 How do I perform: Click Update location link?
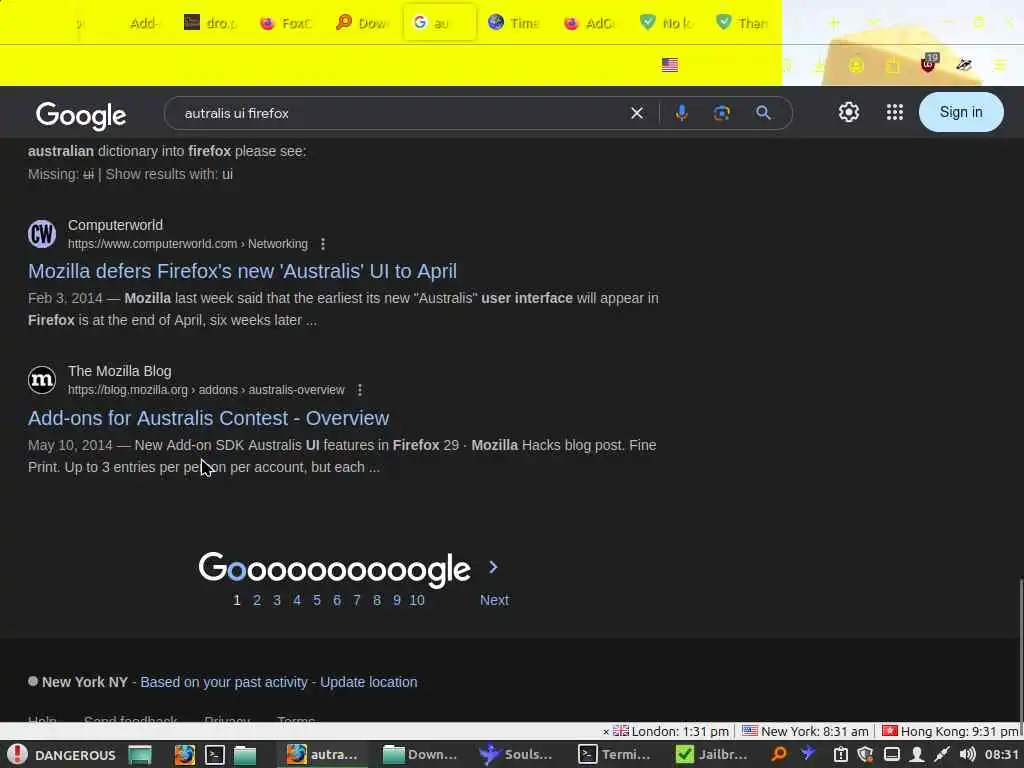point(368,682)
